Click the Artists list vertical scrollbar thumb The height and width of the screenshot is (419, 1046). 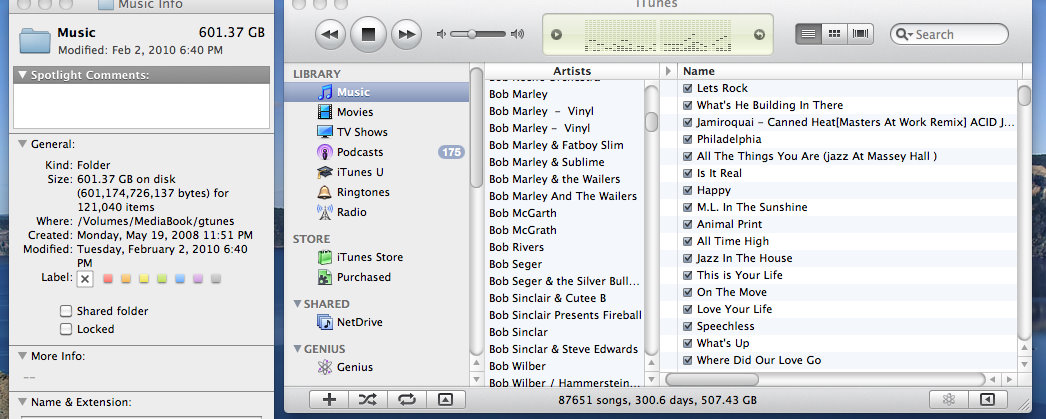click(x=652, y=121)
